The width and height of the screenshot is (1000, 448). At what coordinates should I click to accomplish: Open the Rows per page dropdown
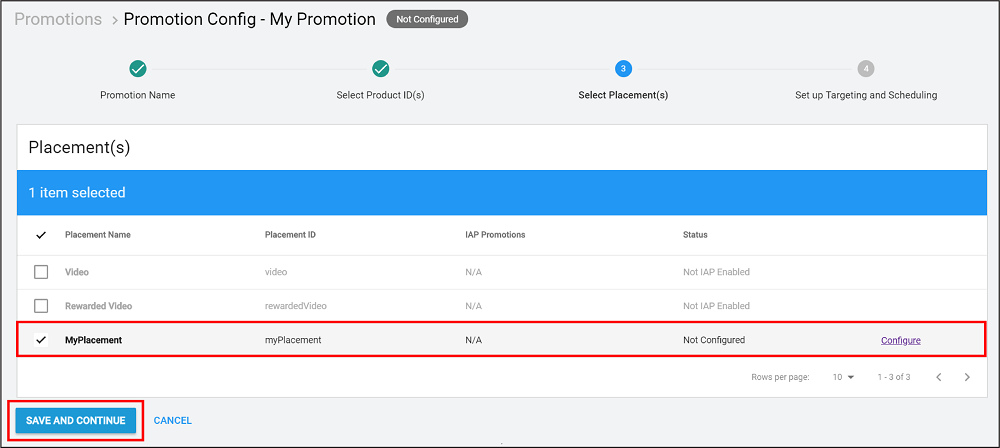(x=843, y=377)
